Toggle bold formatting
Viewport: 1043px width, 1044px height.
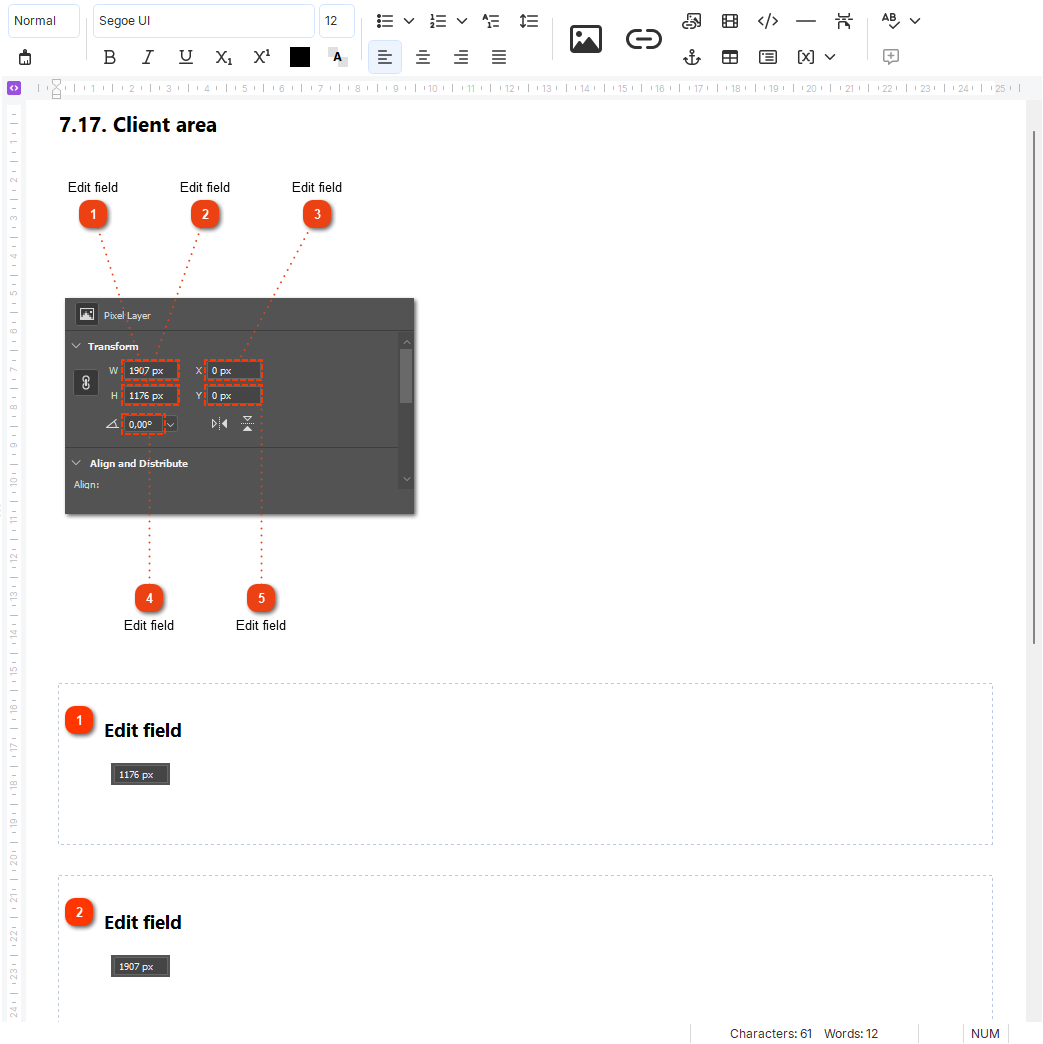[x=110, y=57]
